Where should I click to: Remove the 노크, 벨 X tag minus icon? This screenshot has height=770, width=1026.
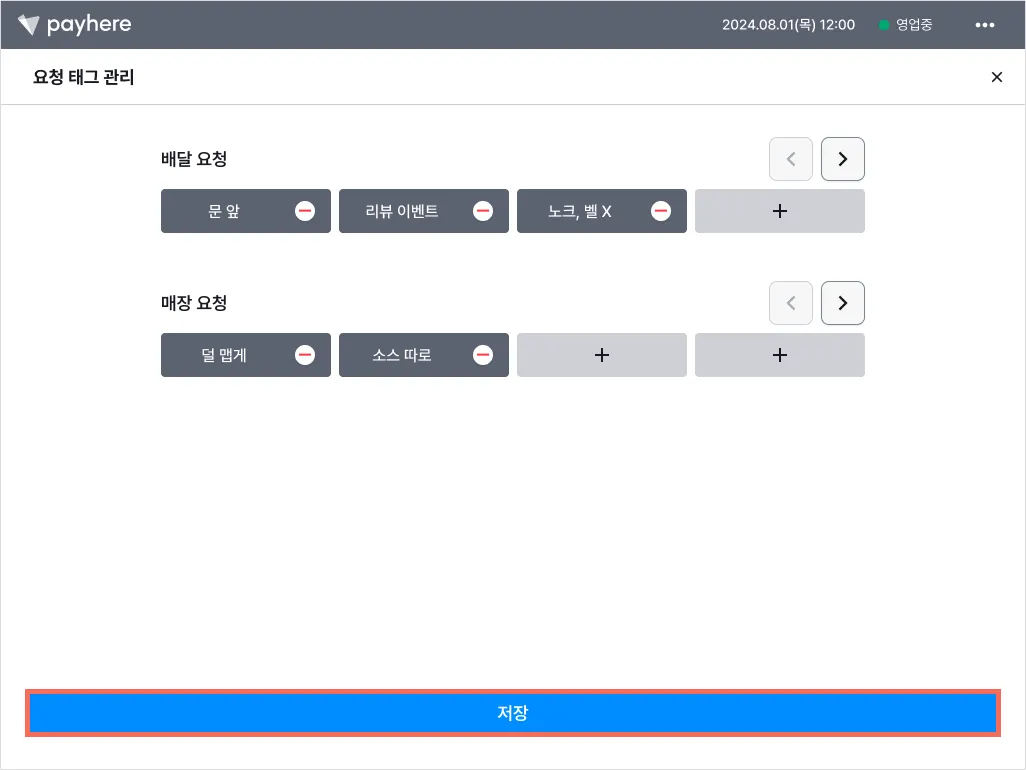click(661, 211)
